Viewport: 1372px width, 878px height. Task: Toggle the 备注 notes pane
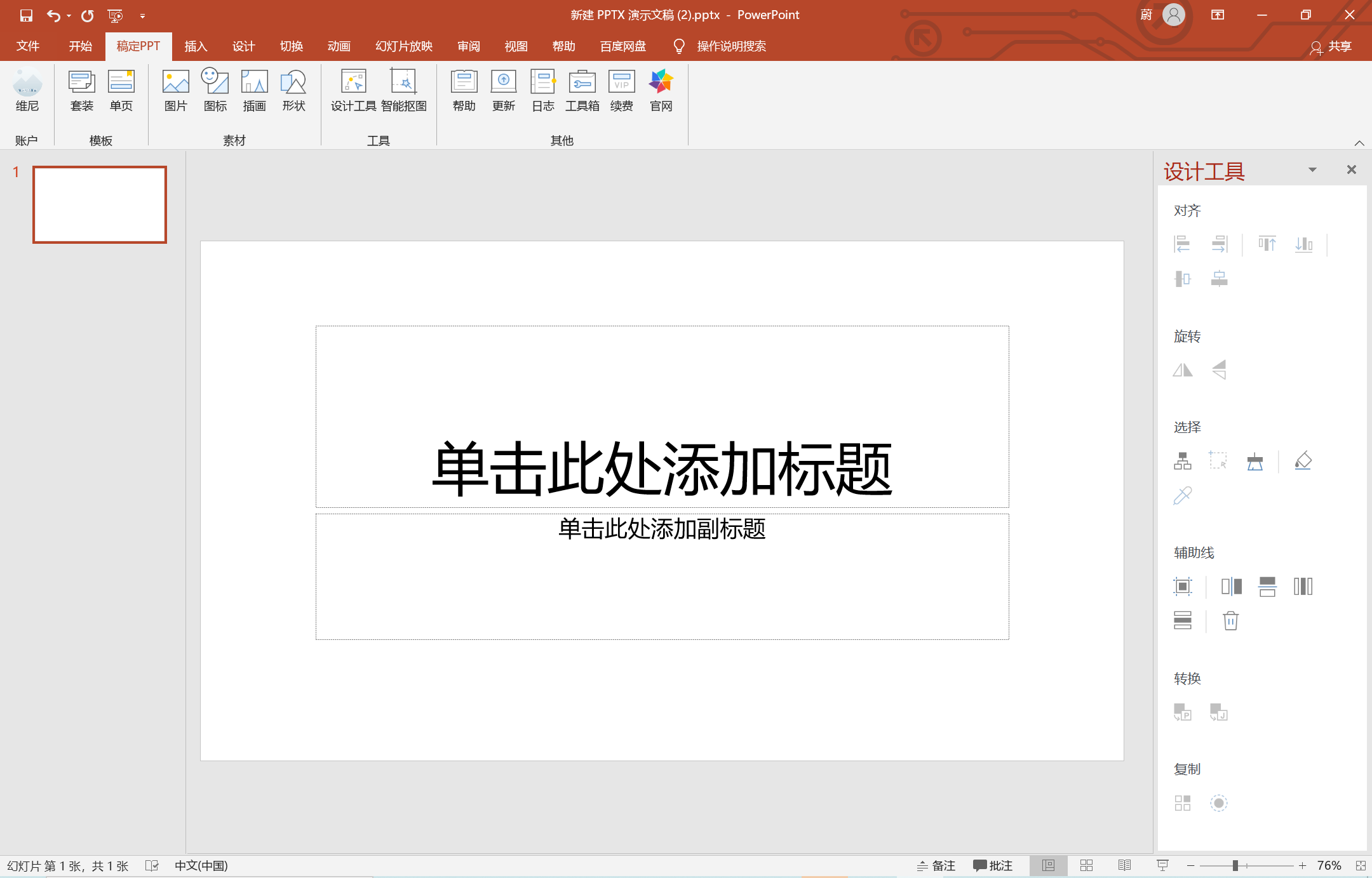pos(936,865)
